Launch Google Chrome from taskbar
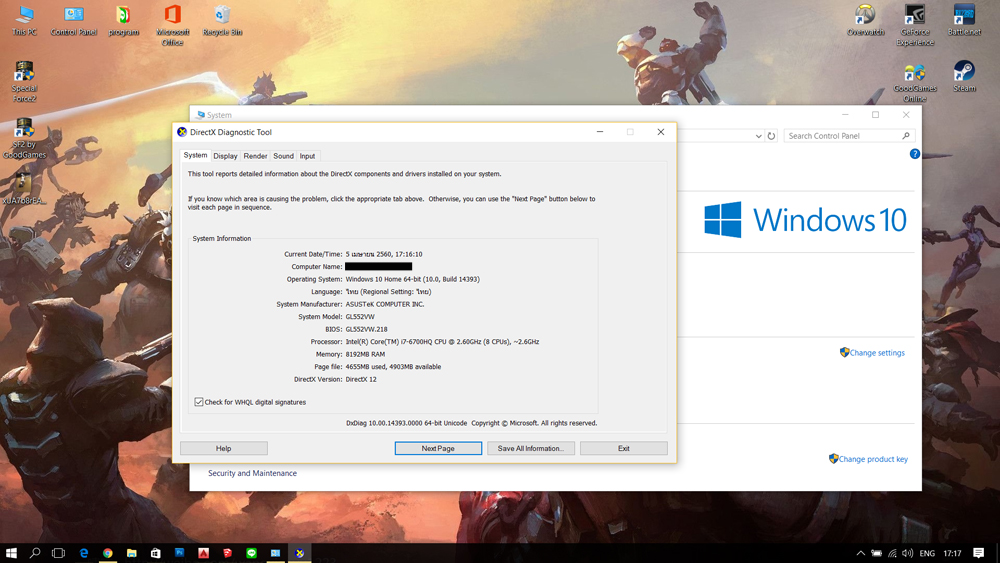 (108, 553)
